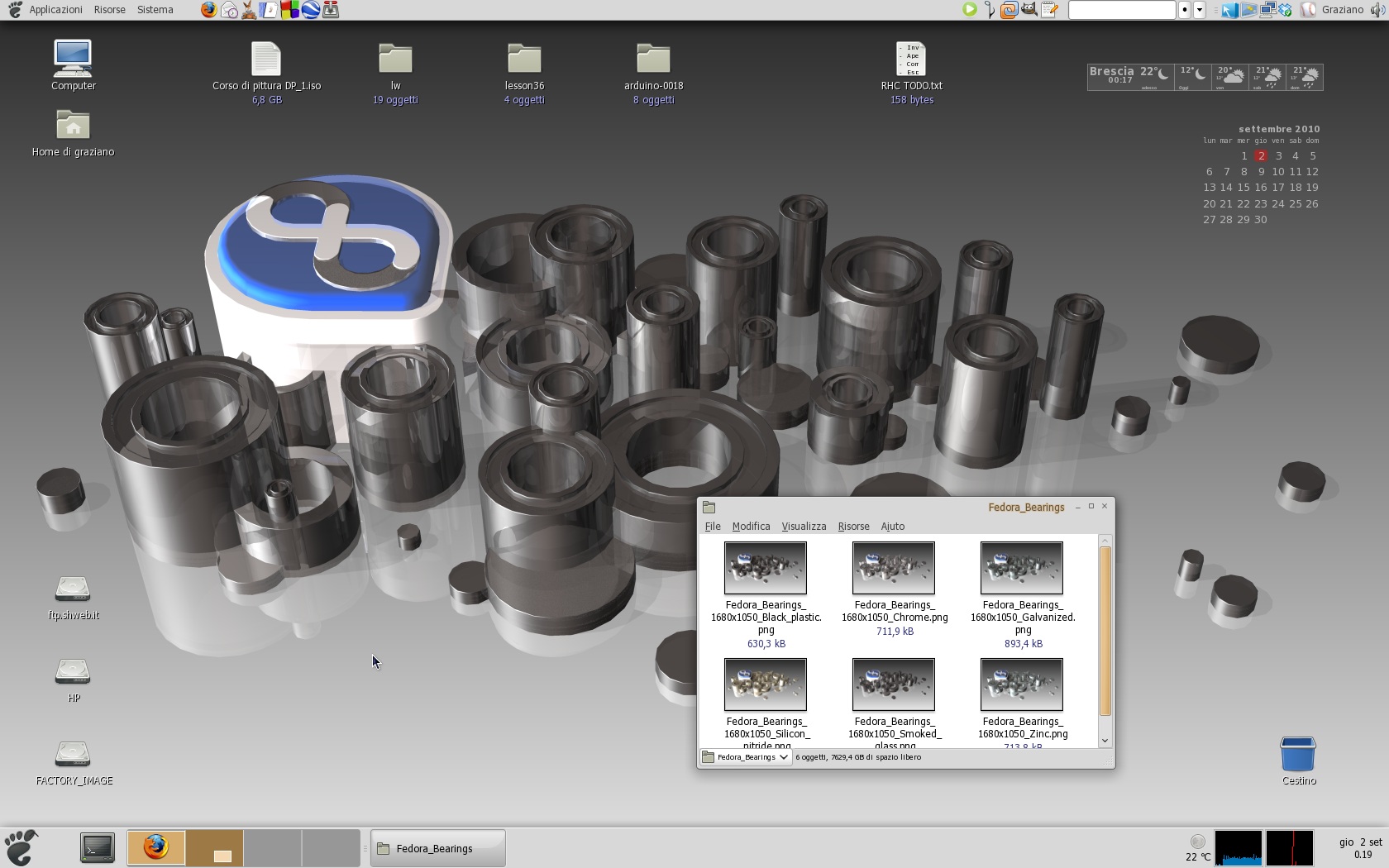Open the Aiuto menu in Fedora_Bearings window
1389x868 pixels.
(892, 527)
